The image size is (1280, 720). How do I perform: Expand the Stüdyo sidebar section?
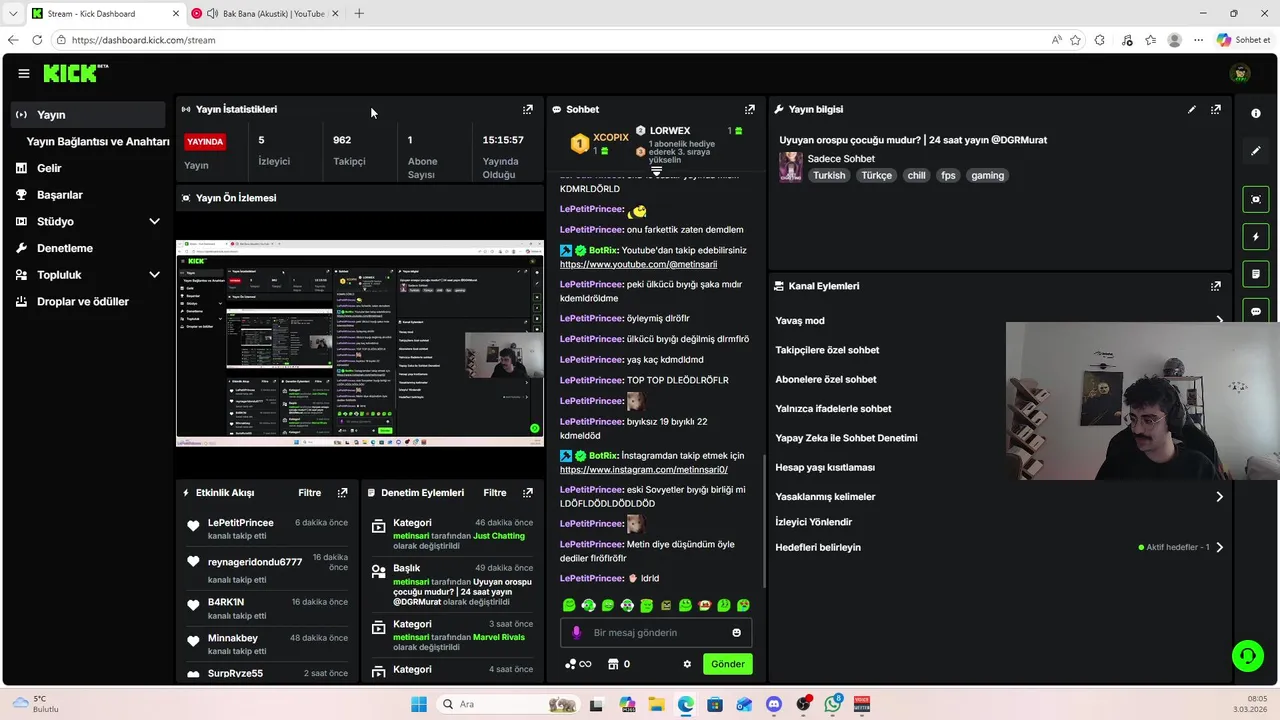click(x=154, y=221)
